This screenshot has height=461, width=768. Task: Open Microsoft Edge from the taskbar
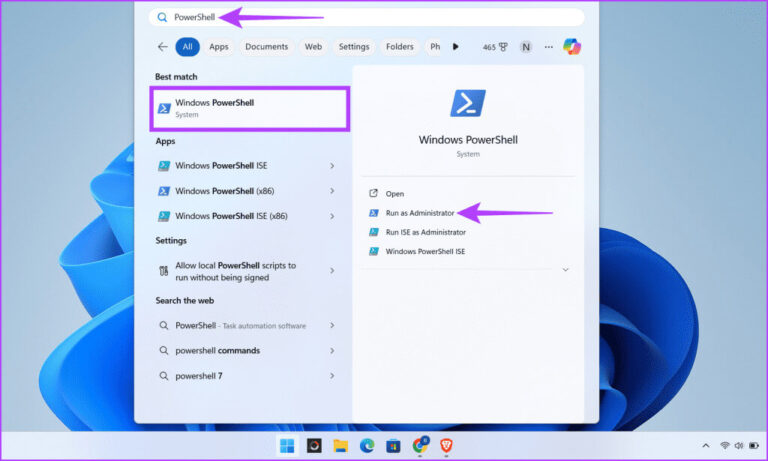(366, 445)
